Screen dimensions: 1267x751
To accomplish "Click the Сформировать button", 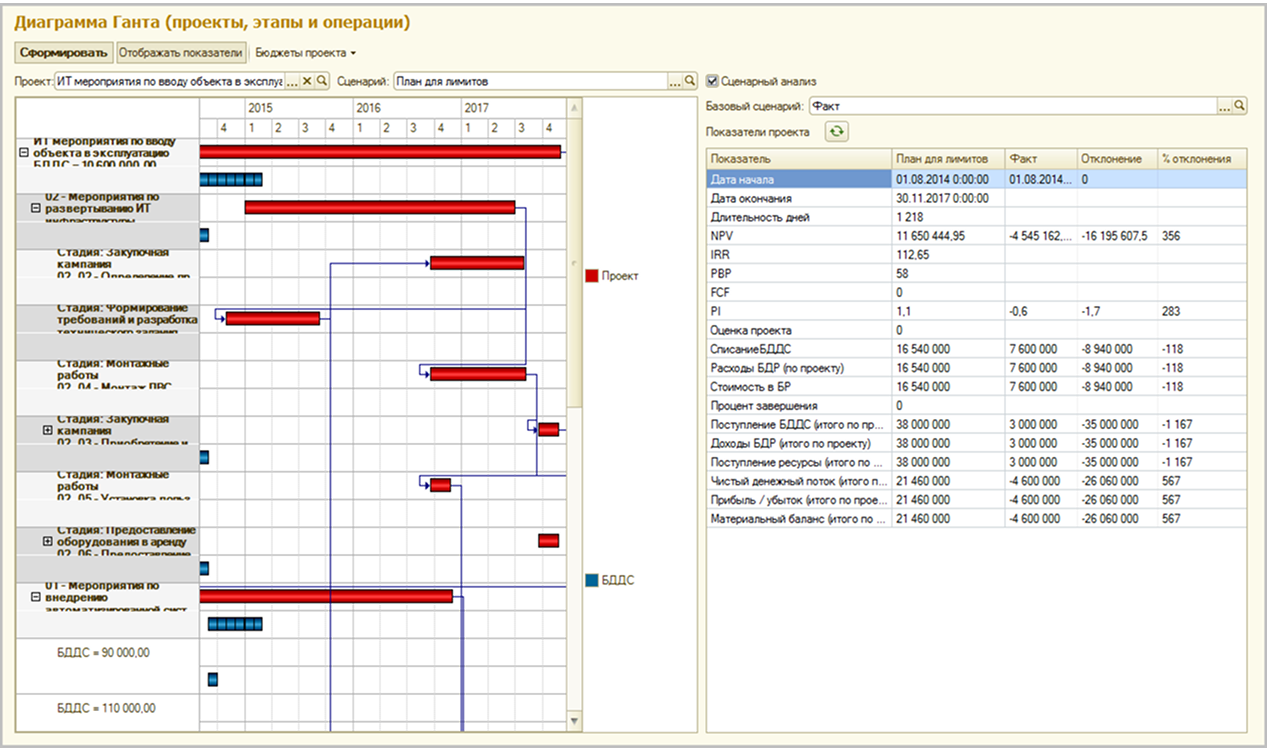I will click(64, 52).
